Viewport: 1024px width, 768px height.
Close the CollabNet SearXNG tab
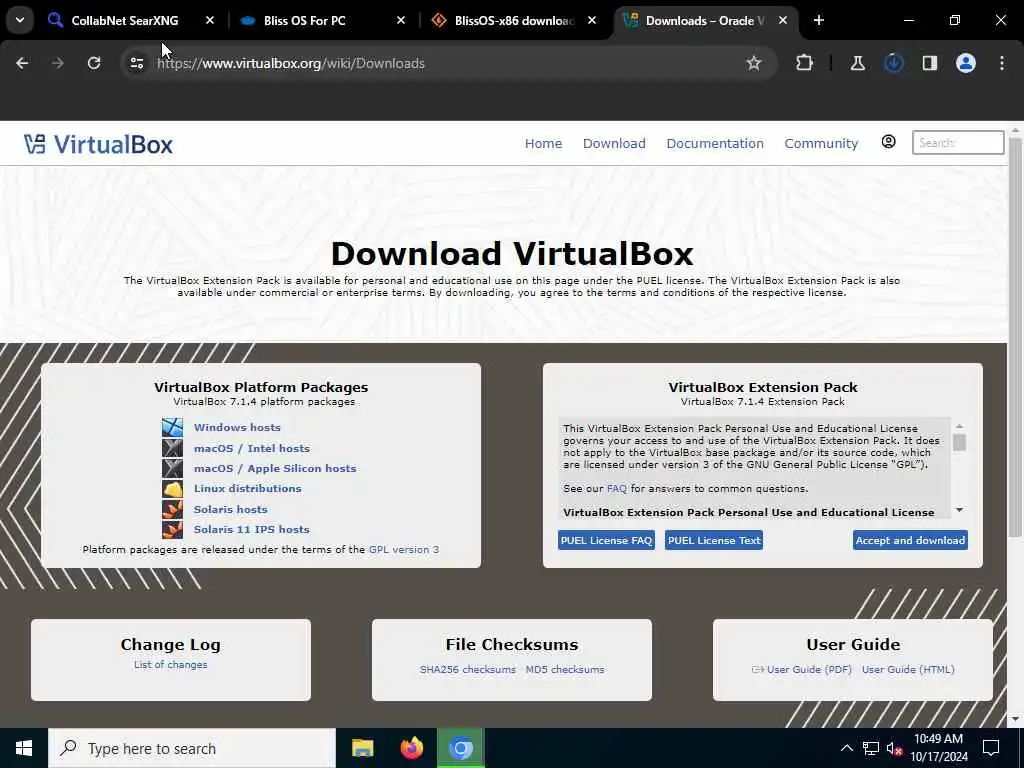210,20
